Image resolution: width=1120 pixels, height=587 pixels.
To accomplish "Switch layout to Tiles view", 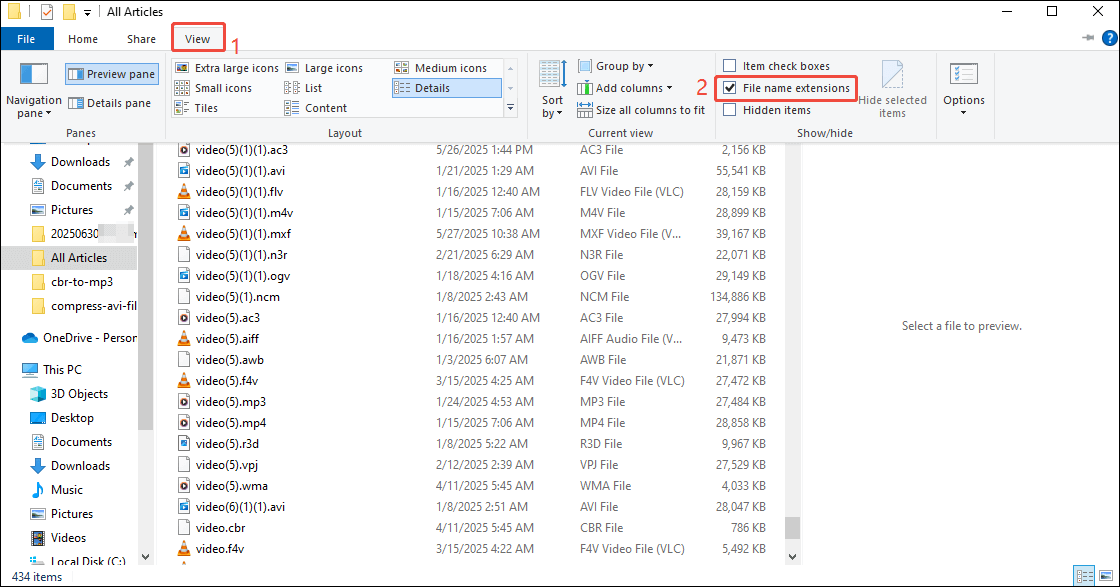I will pyautogui.click(x=196, y=108).
